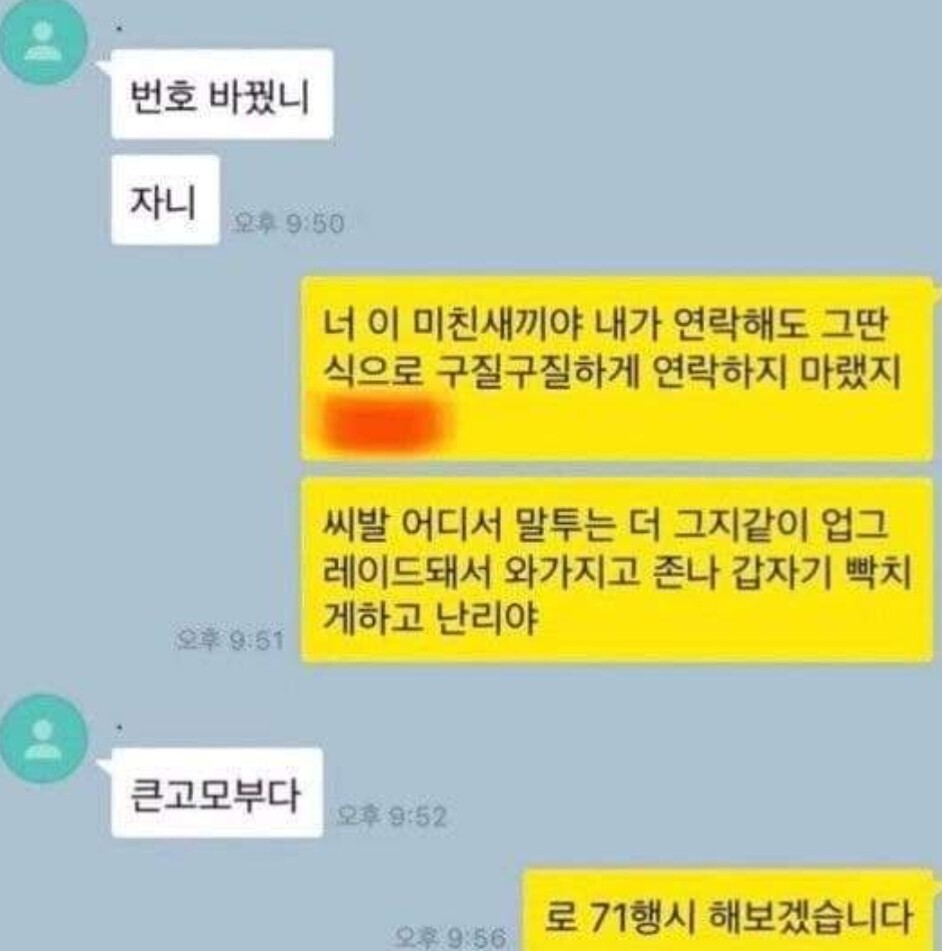Click the 오후 9:56 timestamp
This screenshot has height=951, width=942.
(449, 938)
